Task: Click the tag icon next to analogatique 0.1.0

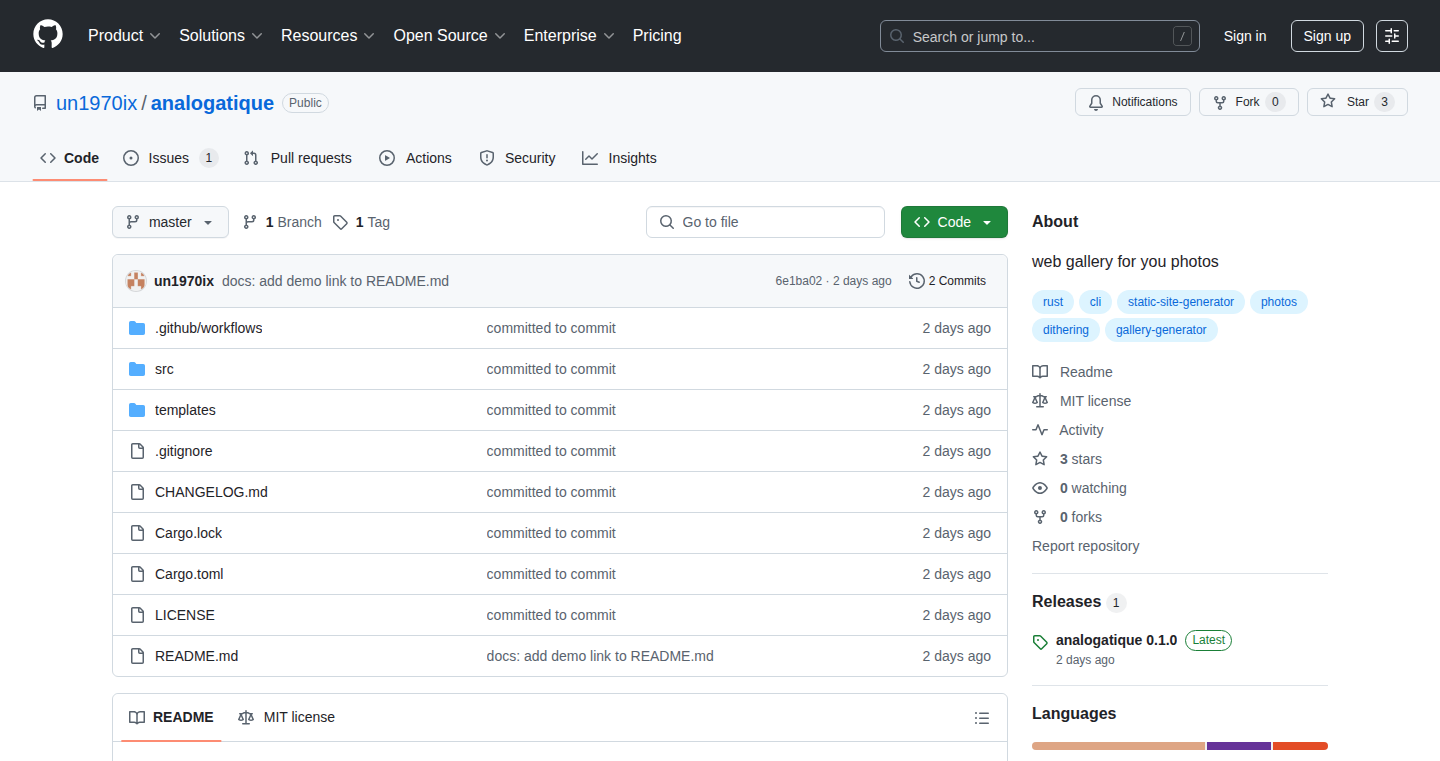Action: point(1040,642)
